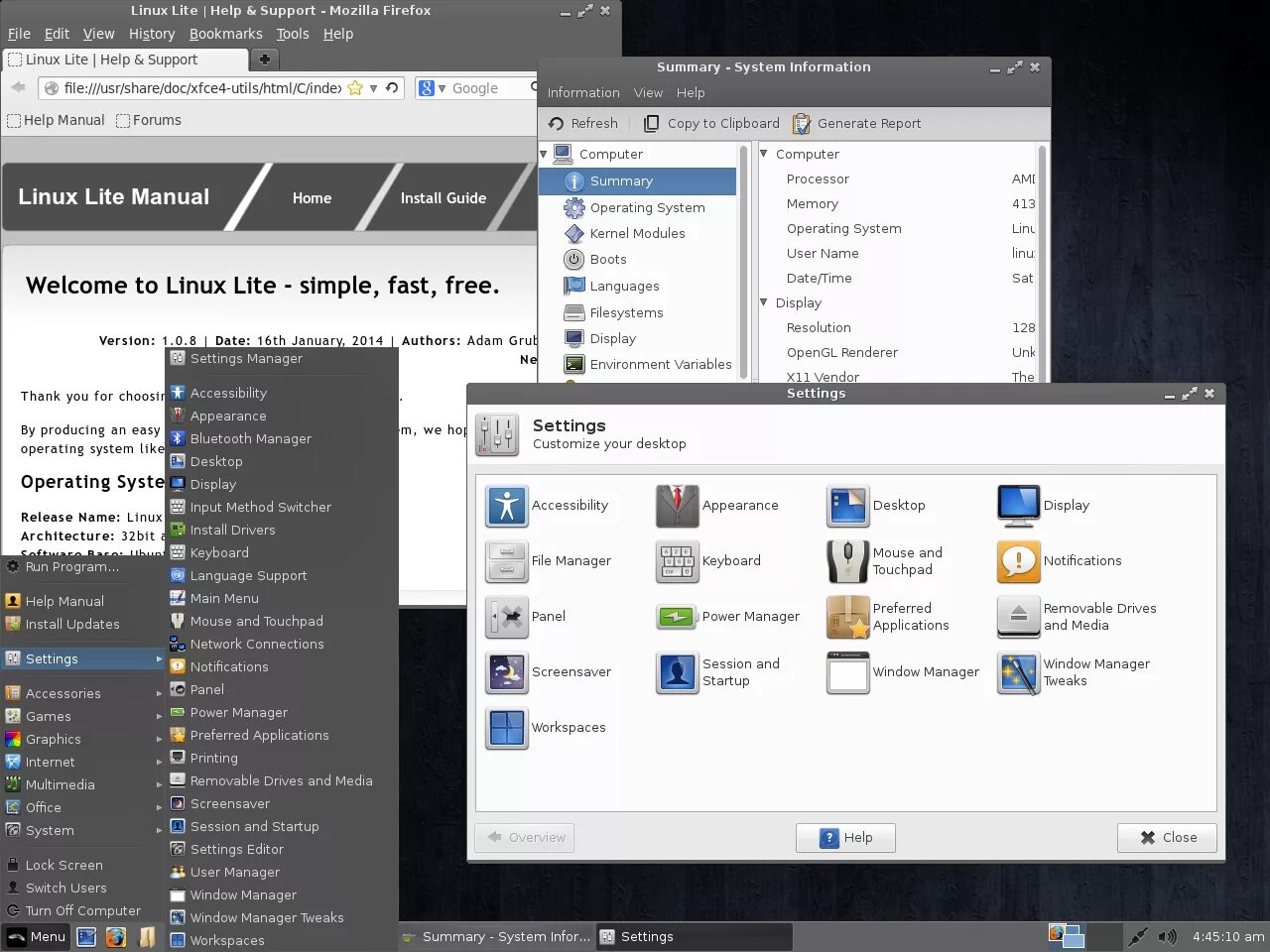Image resolution: width=1270 pixels, height=952 pixels.
Task: Click Forums bookmark in Firefox toolbar
Action: pyautogui.click(x=149, y=121)
